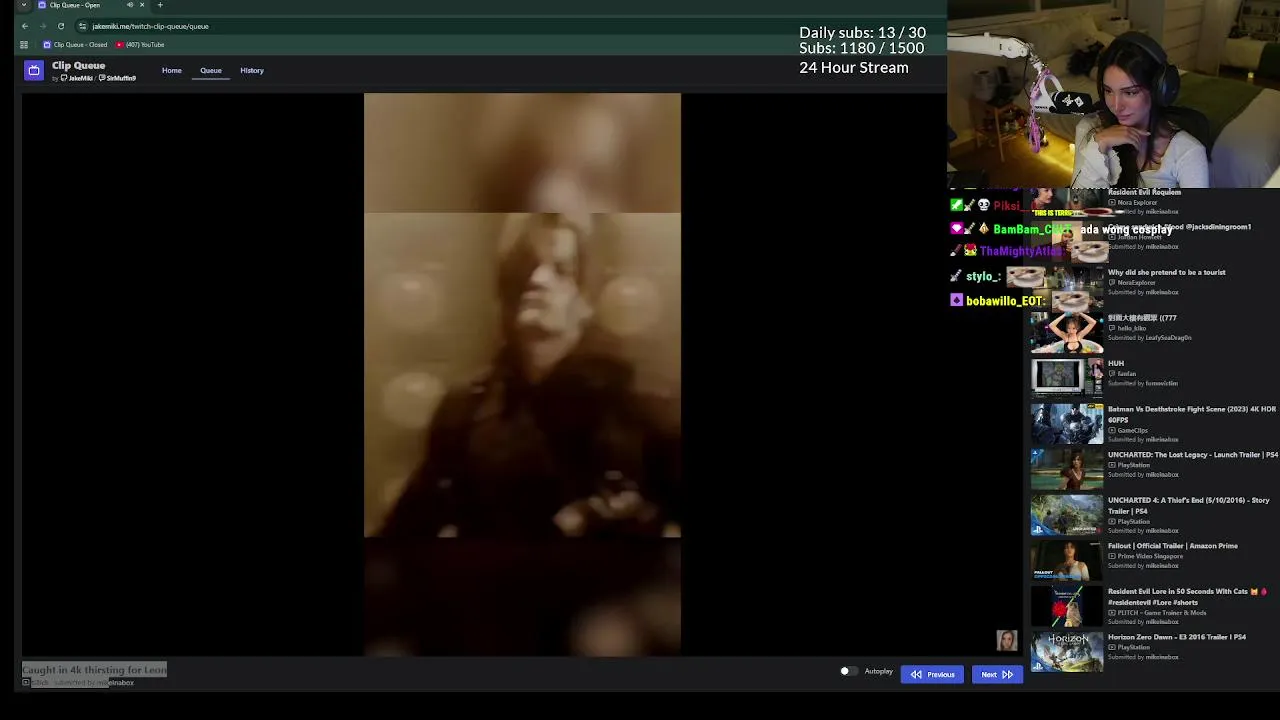Open the bookmarks apps grid icon
The height and width of the screenshot is (720, 1280).
pos(25,44)
